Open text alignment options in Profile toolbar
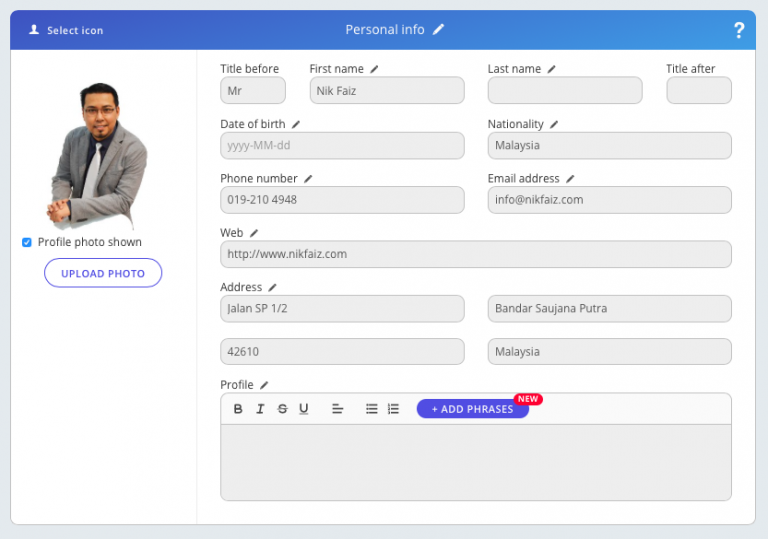 click(337, 409)
